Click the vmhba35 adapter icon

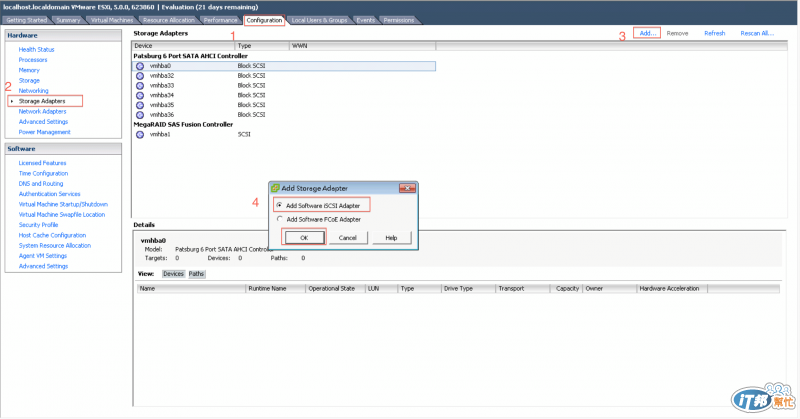(x=140, y=105)
